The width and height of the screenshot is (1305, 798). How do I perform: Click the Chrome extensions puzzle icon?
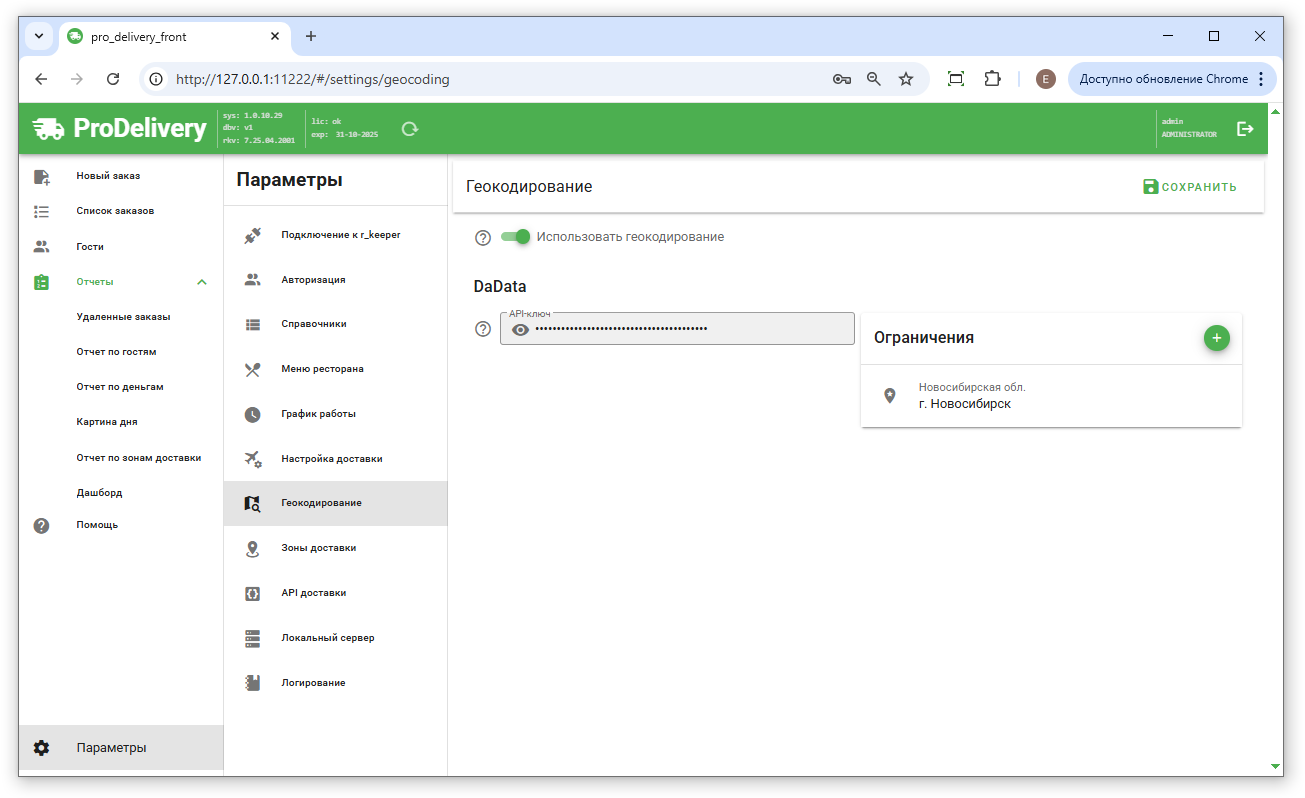point(992,79)
